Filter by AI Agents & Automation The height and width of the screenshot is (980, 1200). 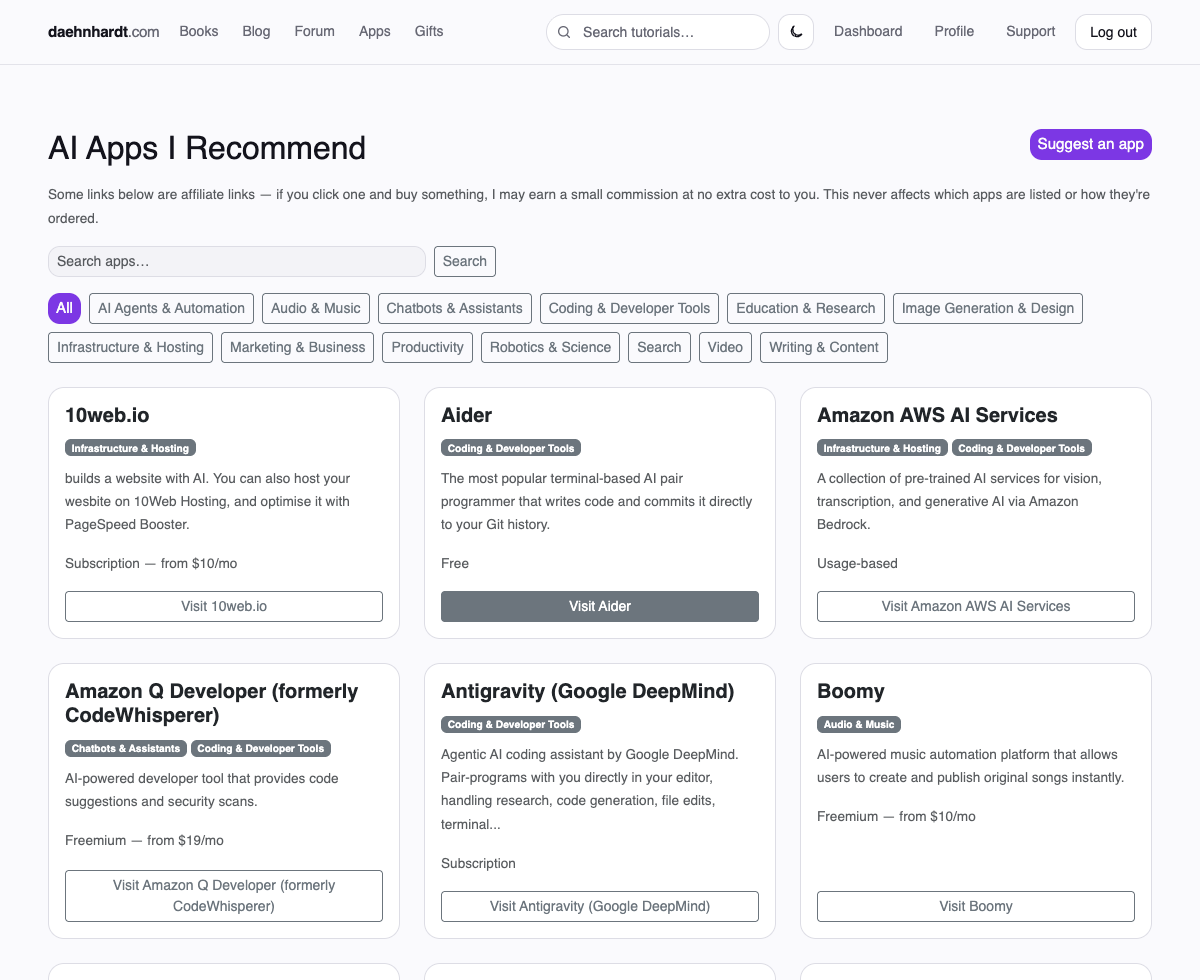pos(171,308)
